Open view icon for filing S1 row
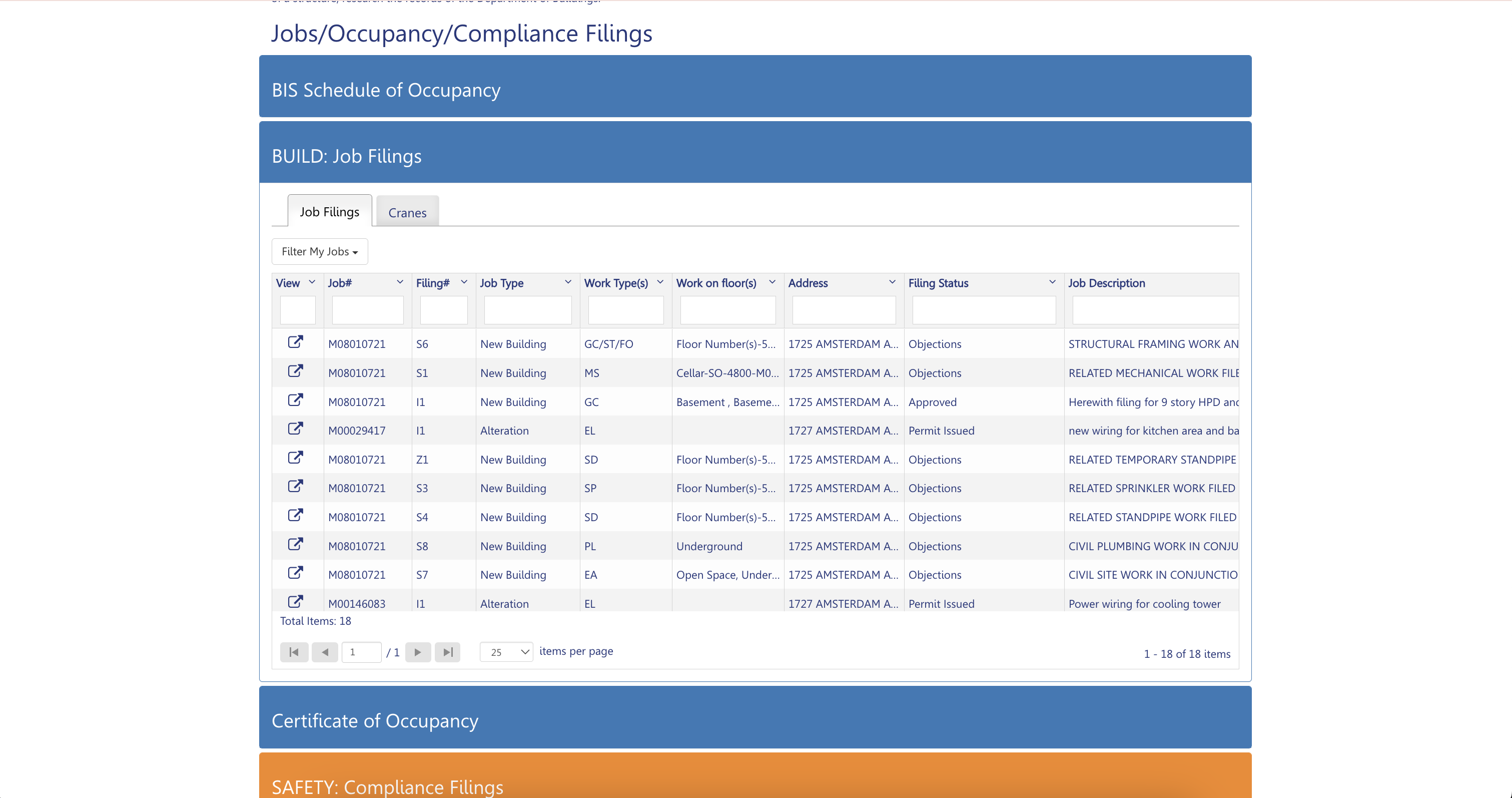This screenshot has width=1512, height=798. pos(295,371)
